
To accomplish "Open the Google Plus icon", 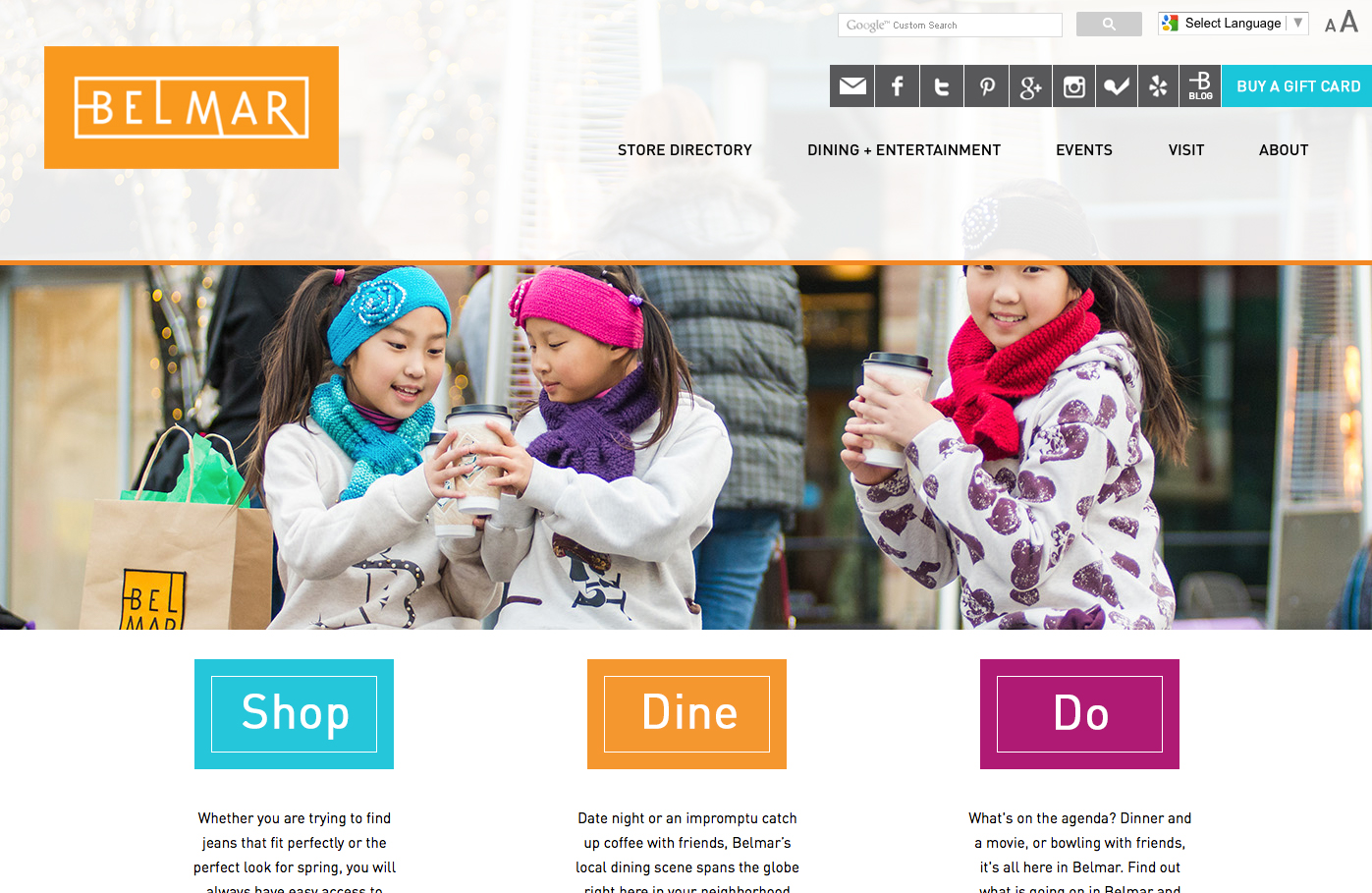I will (x=1030, y=86).
